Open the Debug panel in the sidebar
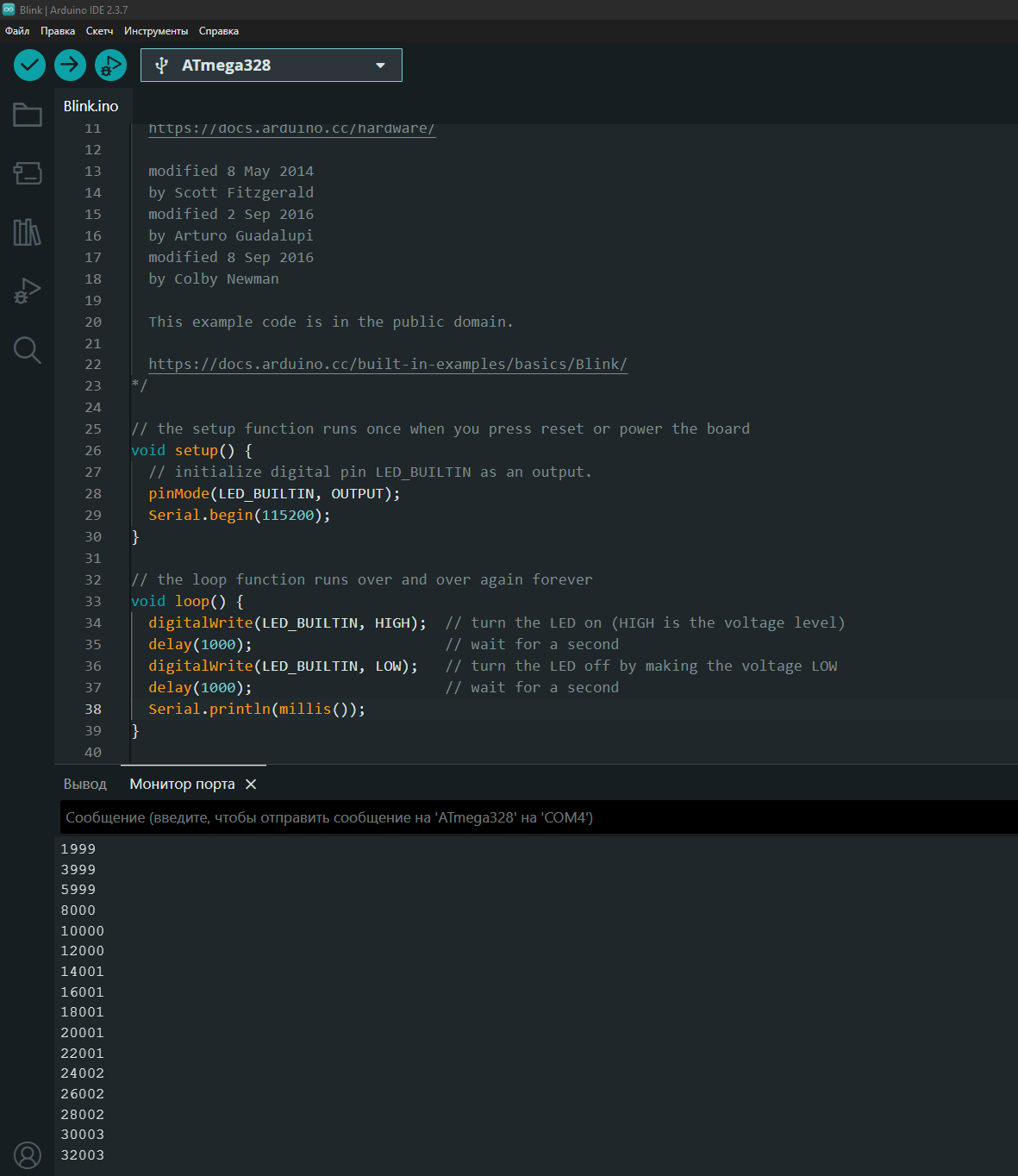 click(x=27, y=291)
